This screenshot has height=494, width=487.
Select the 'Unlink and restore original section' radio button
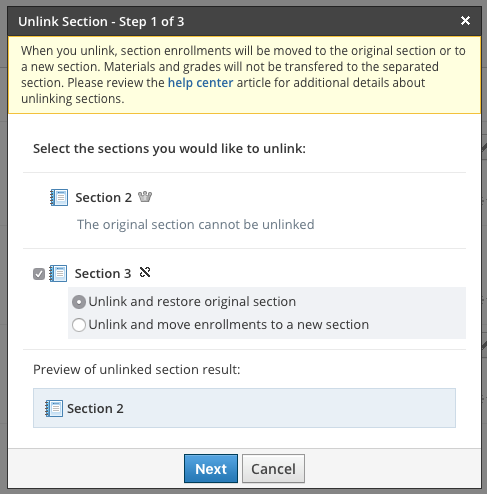tap(79, 302)
